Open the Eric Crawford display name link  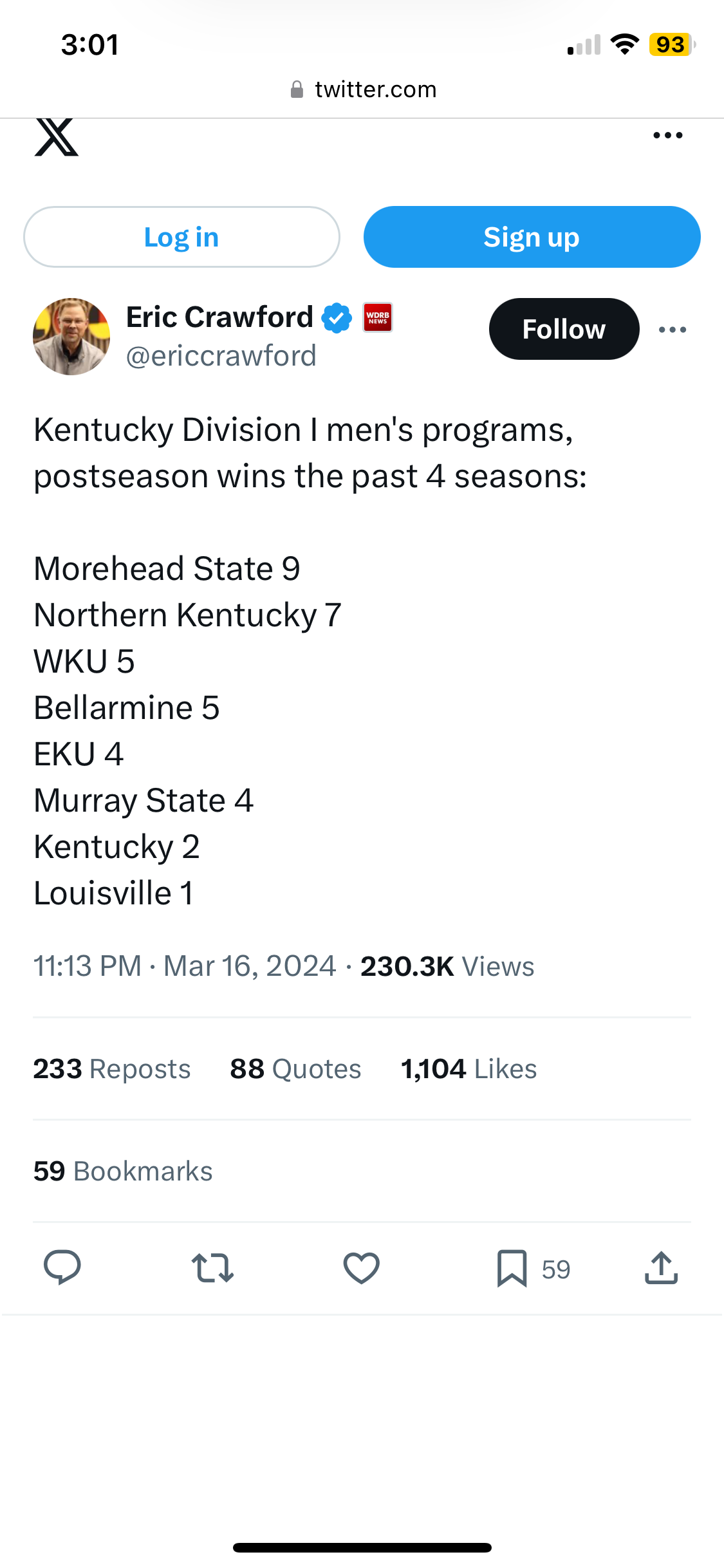click(219, 317)
